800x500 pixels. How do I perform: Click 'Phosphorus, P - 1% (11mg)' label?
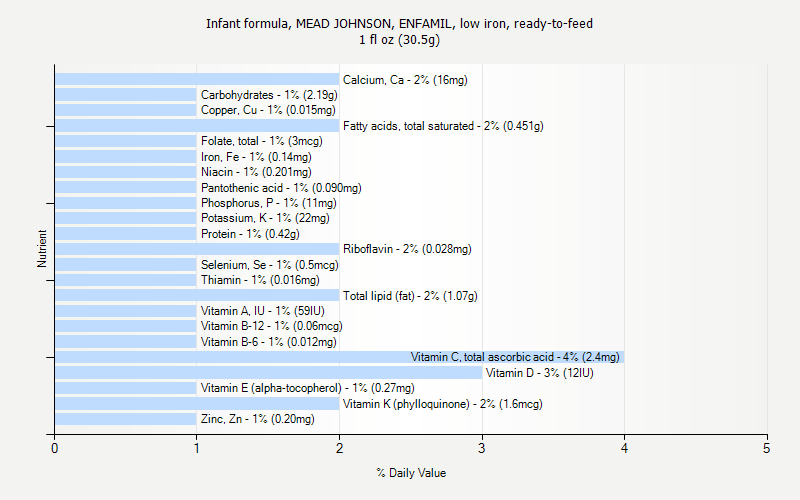click(268, 203)
